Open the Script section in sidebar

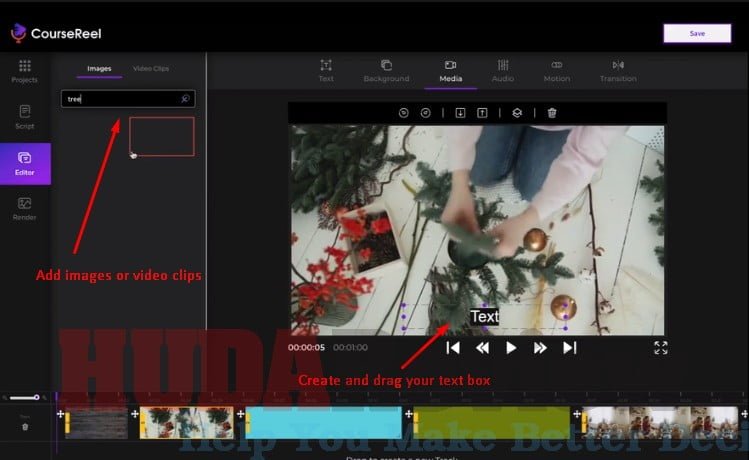tap(25, 117)
